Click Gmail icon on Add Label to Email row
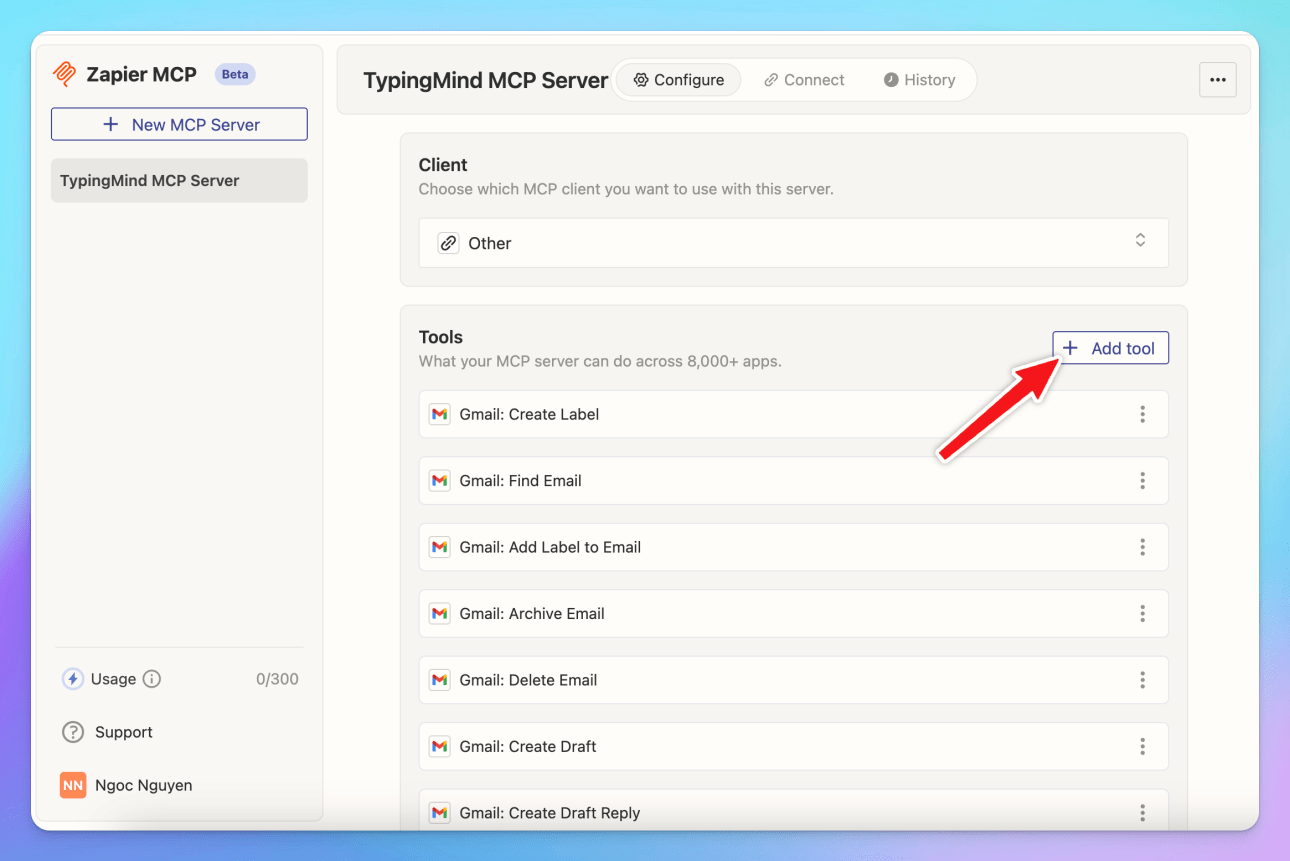This screenshot has height=861, width=1290. pyautogui.click(x=439, y=547)
